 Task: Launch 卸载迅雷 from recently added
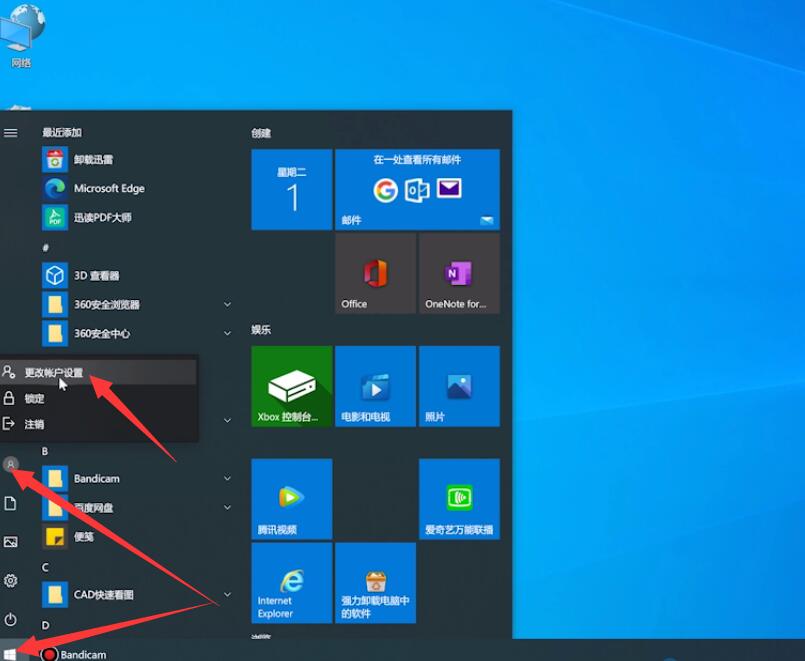pyautogui.click(x=136, y=160)
